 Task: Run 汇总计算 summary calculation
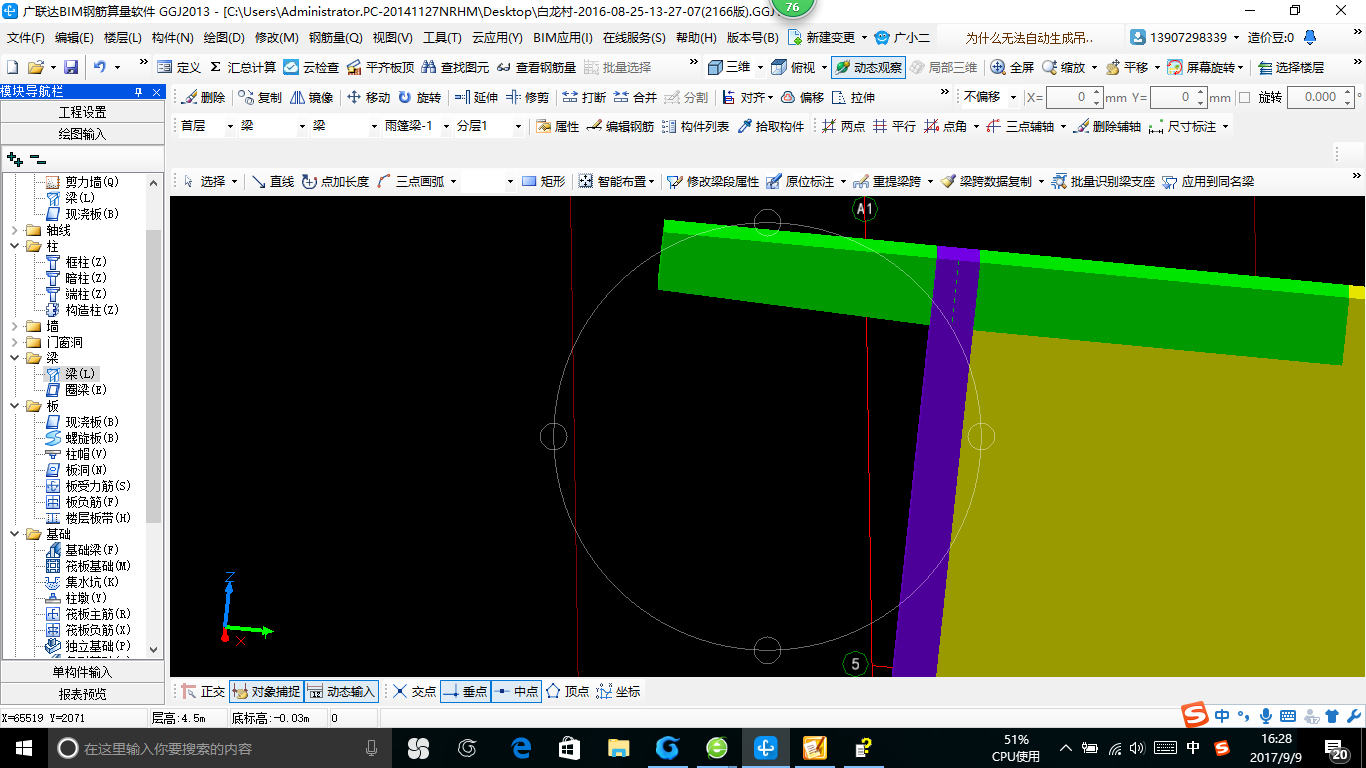pos(243,67)
